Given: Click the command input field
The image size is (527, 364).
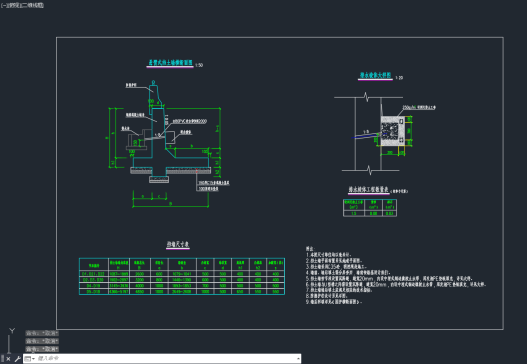Looking at the screenshot, I should pos(166,359).
